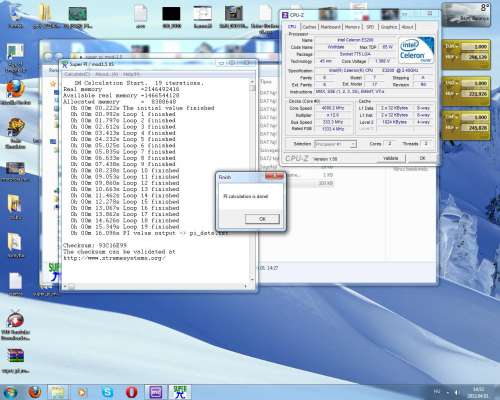This screenshot has height=400, width=500.
Task: Open the black thumbnail desktop file
Action: (x=171, y=17)
